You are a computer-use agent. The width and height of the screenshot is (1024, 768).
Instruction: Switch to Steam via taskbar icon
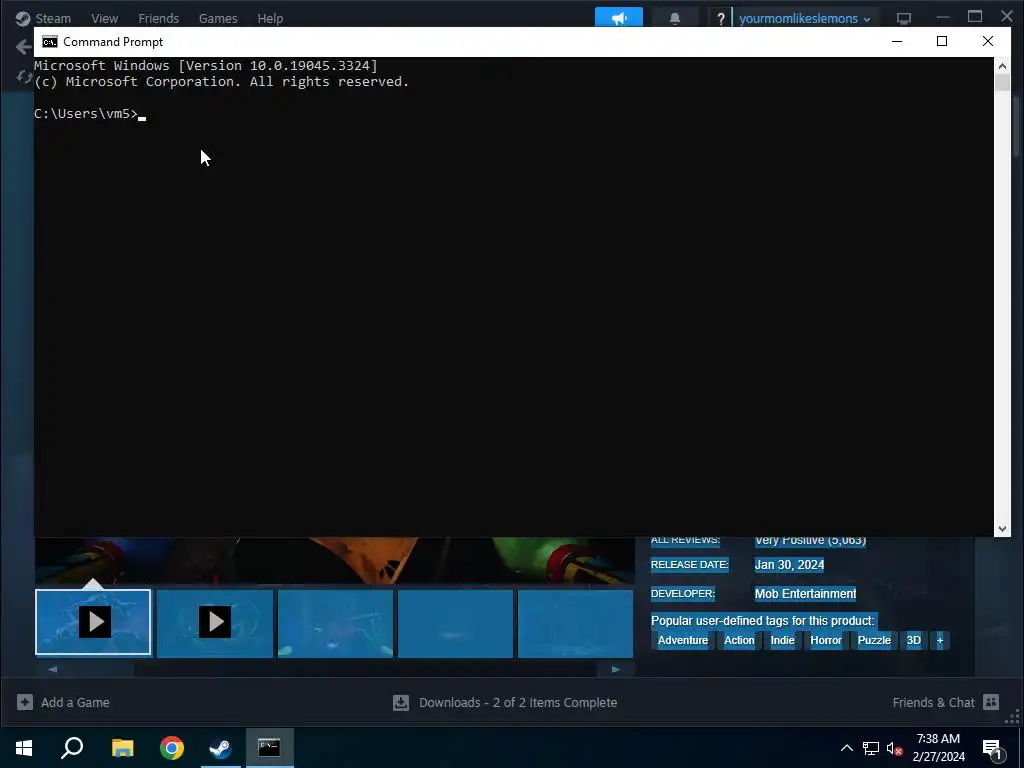point(220,748)
